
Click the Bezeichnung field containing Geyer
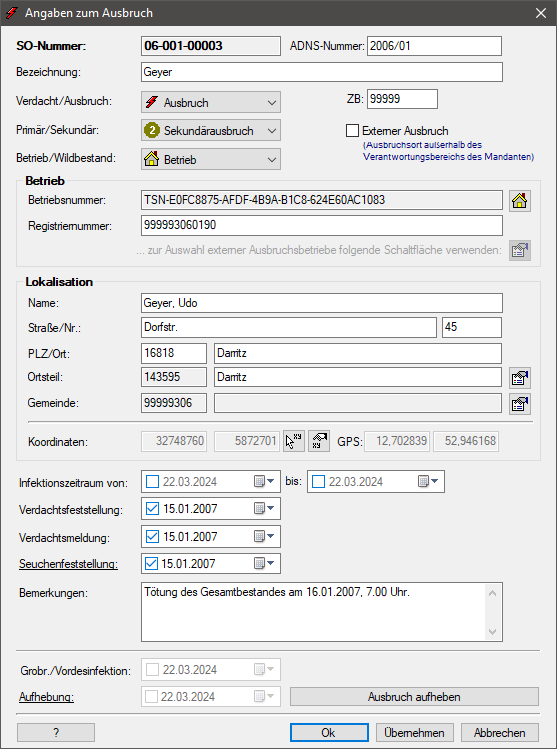322,72
